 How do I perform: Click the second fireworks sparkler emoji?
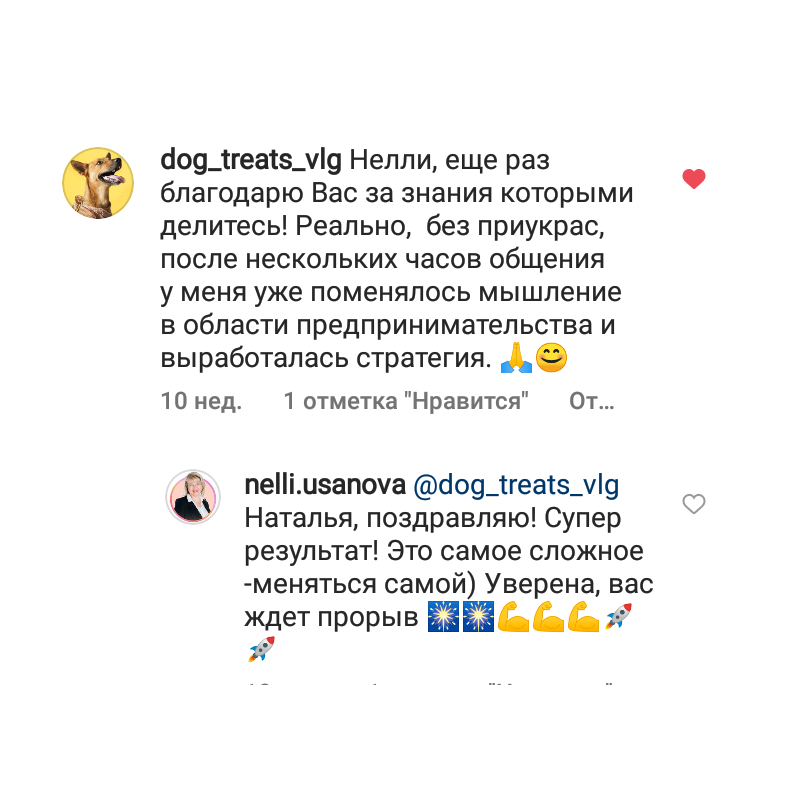(x=478, y=616)
